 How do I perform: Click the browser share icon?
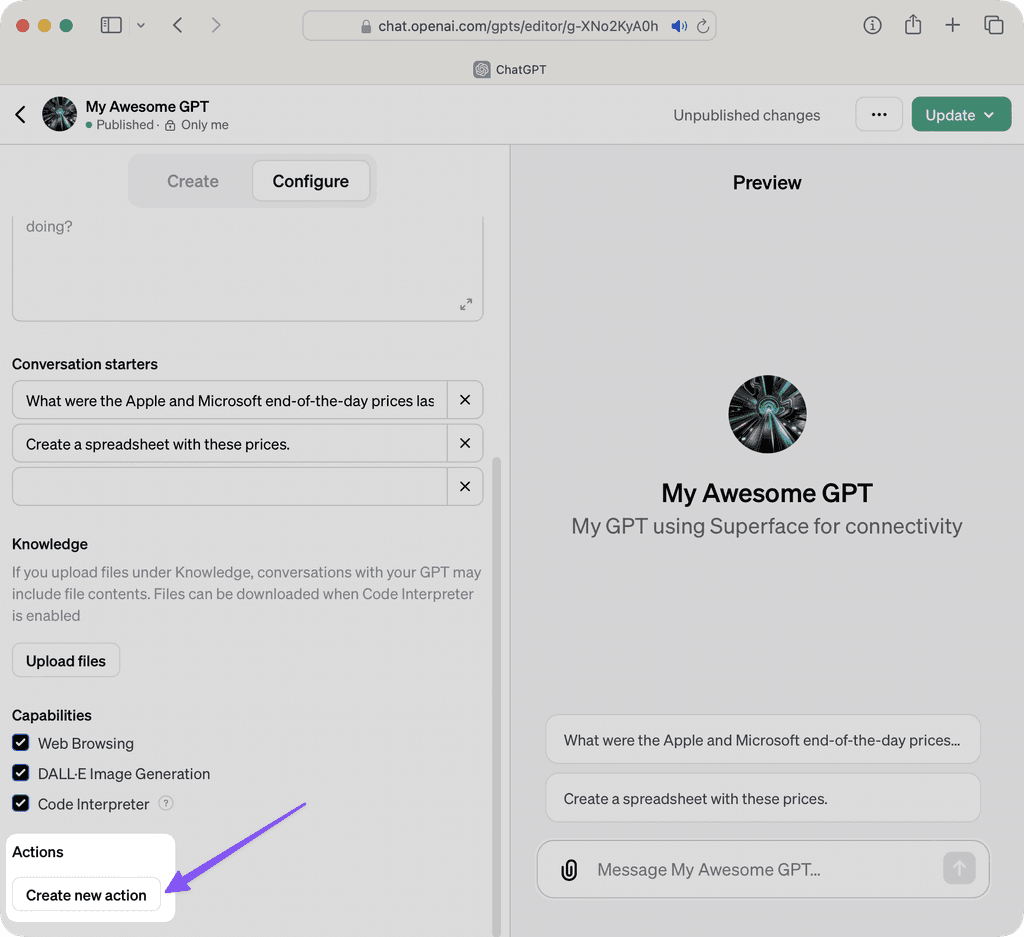click(912, 25)
